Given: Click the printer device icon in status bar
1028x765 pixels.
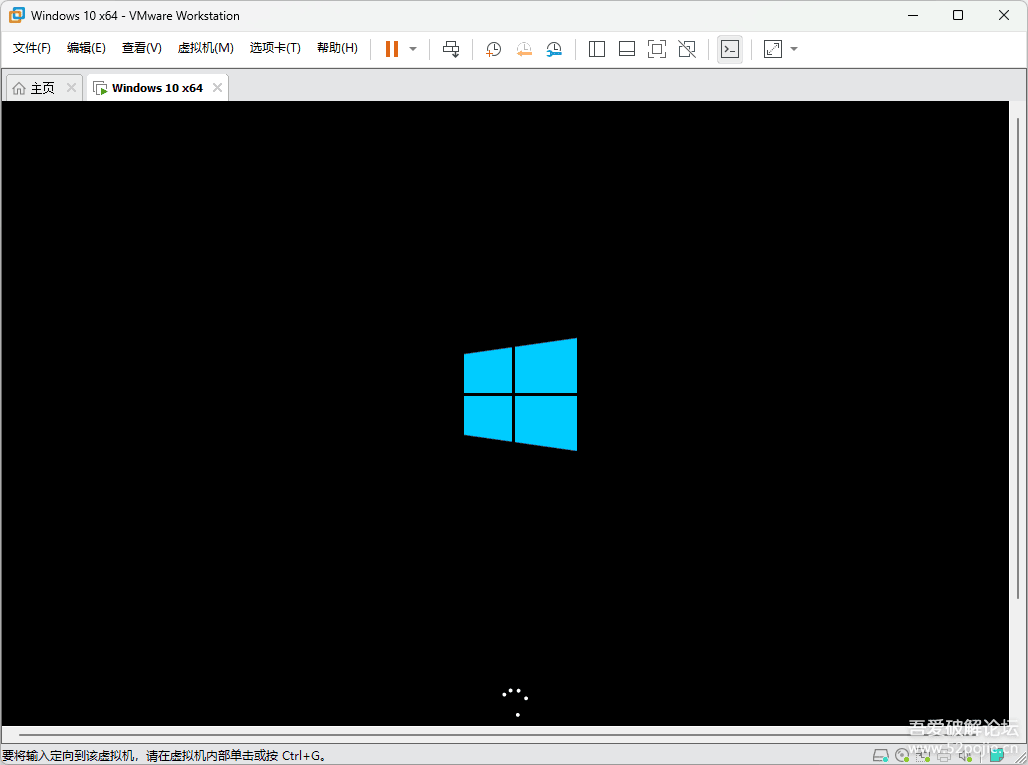Looking at the screenshot, I should click(x=942, y=755).
